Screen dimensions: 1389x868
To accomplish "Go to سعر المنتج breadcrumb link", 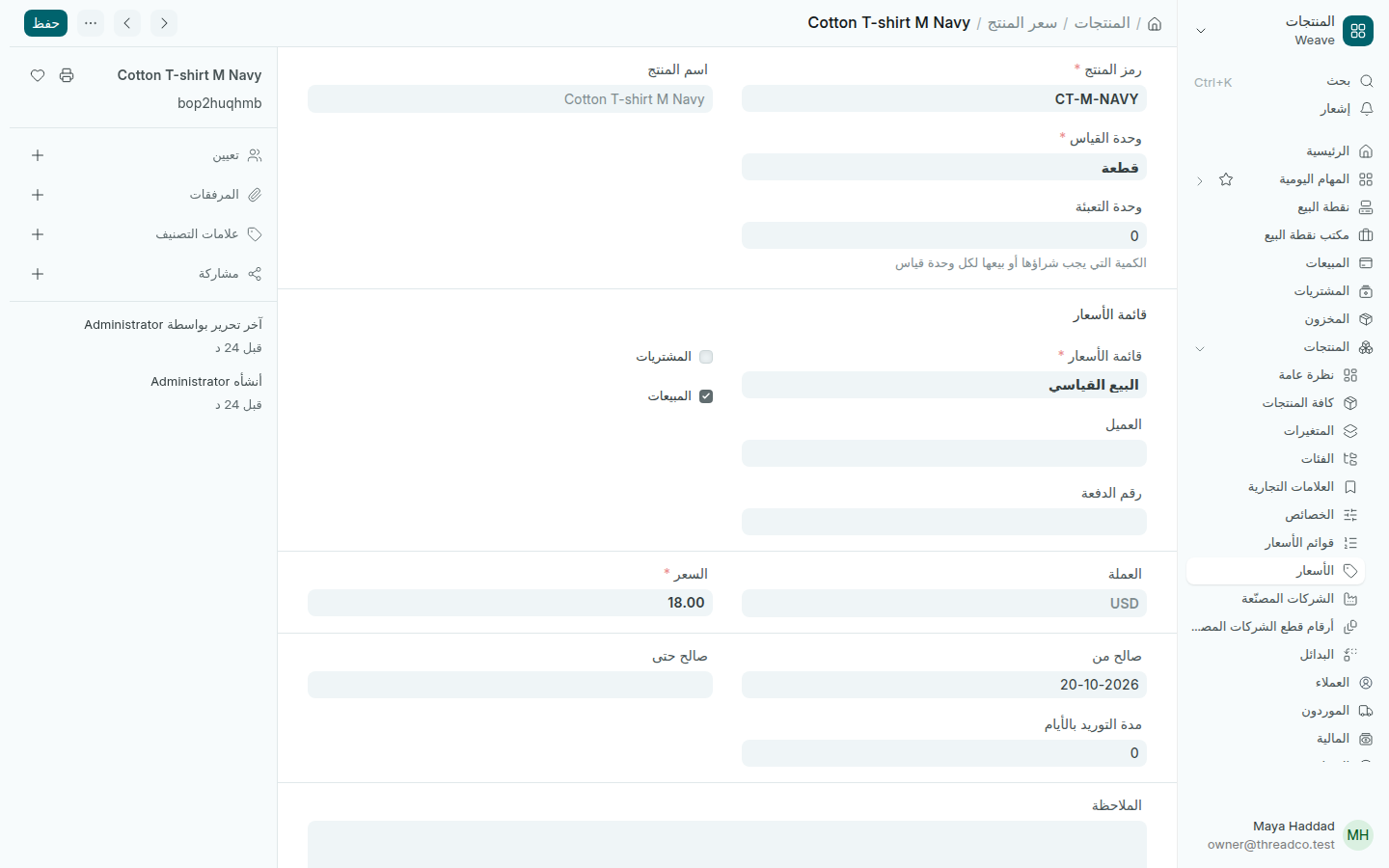I will (1022, 23).
